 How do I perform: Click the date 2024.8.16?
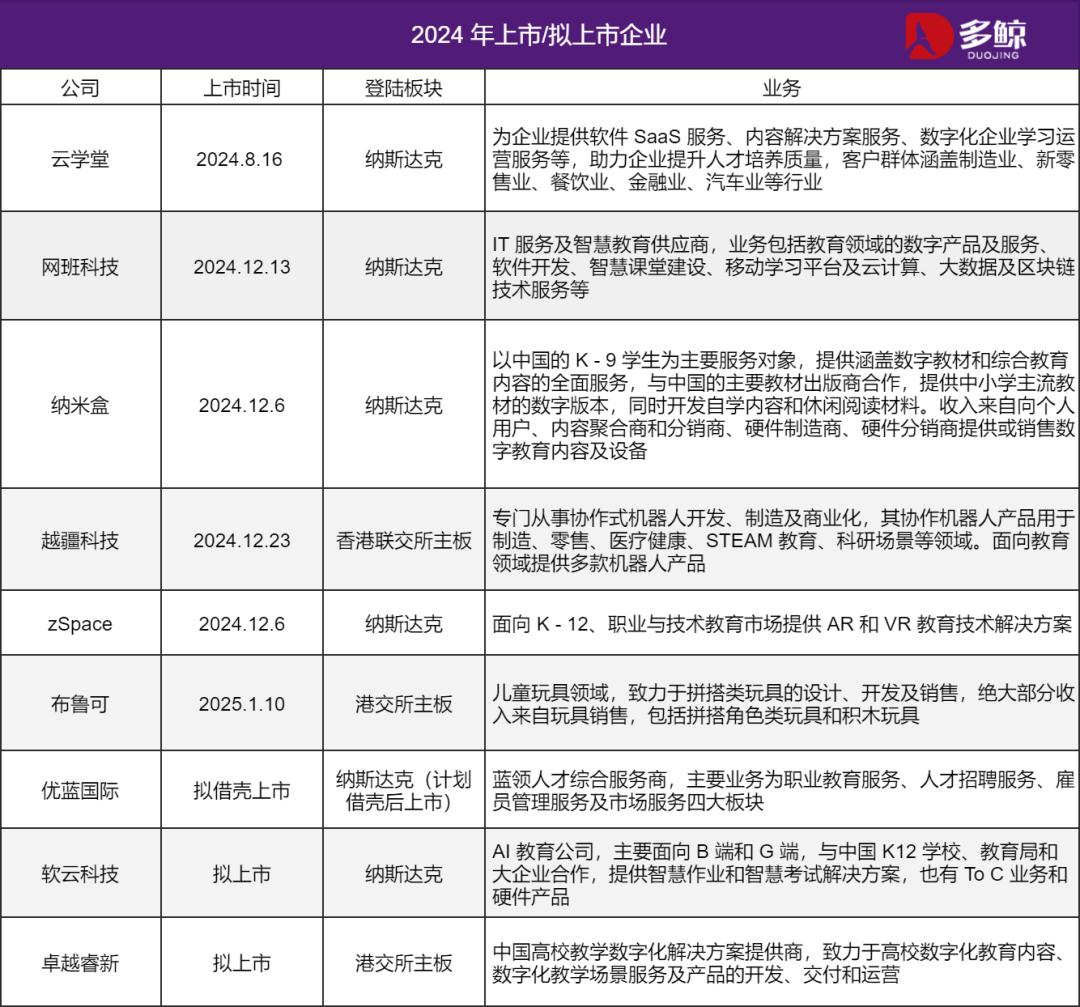click(239, 159)
